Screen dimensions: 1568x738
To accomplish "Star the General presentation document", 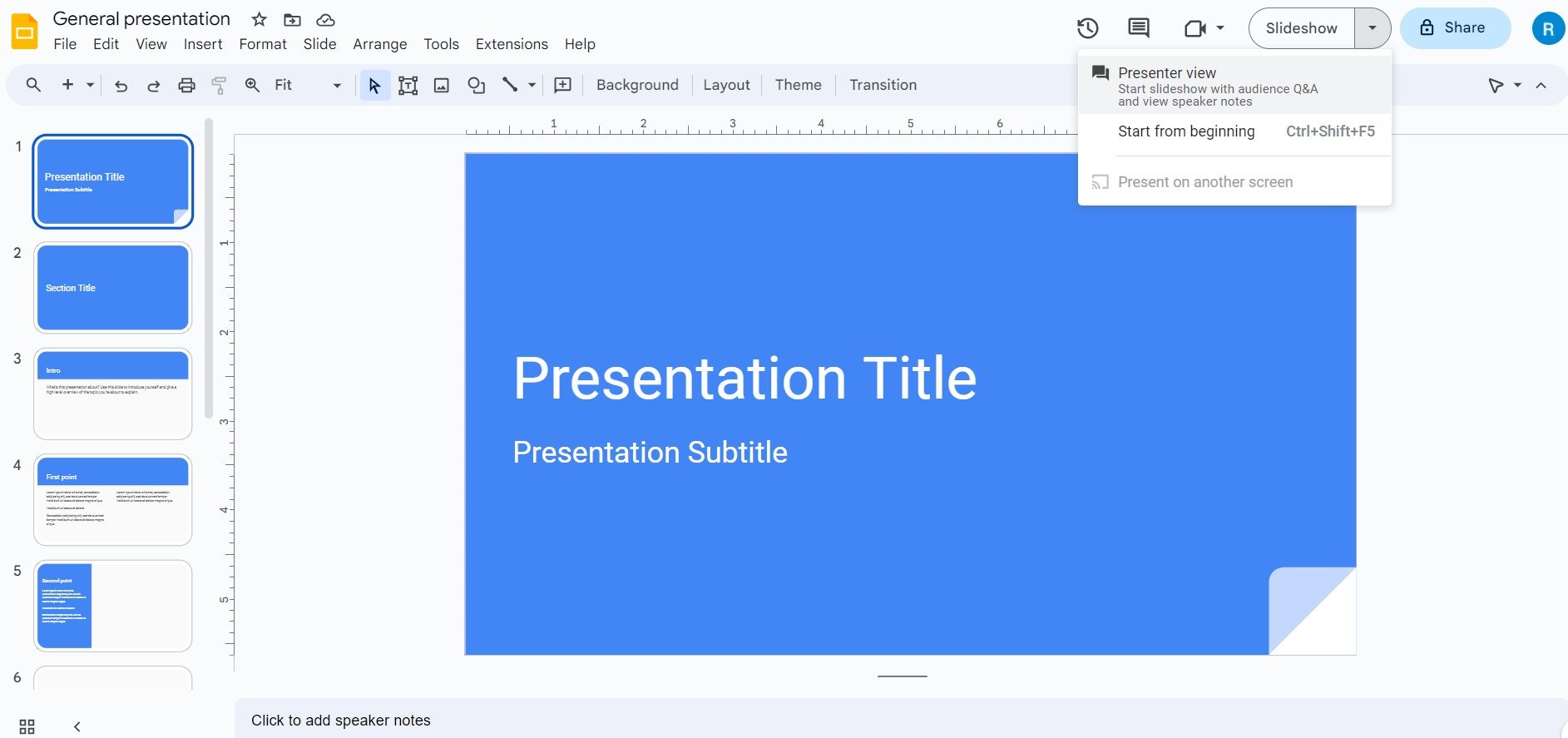I will click(260, 19).
